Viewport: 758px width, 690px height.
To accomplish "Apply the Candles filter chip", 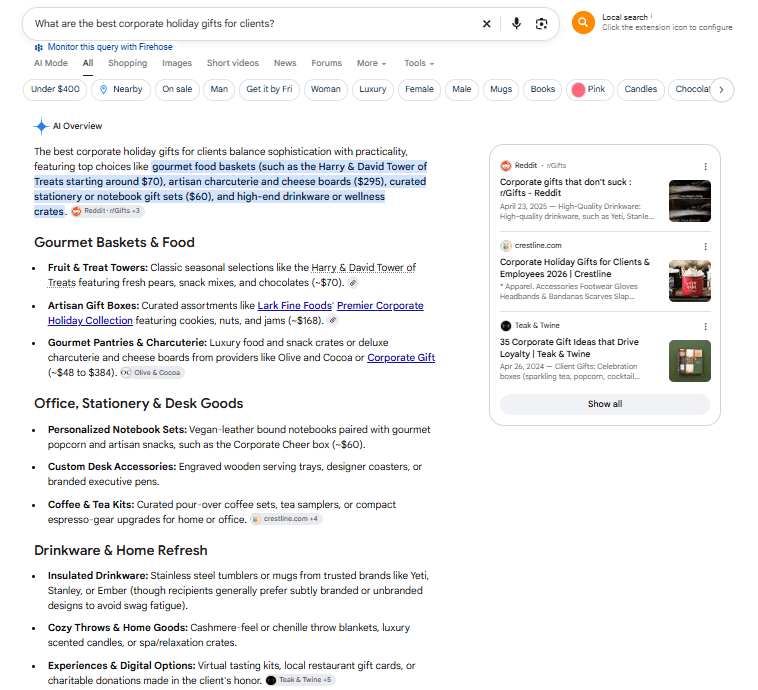I will pos(641,89).
